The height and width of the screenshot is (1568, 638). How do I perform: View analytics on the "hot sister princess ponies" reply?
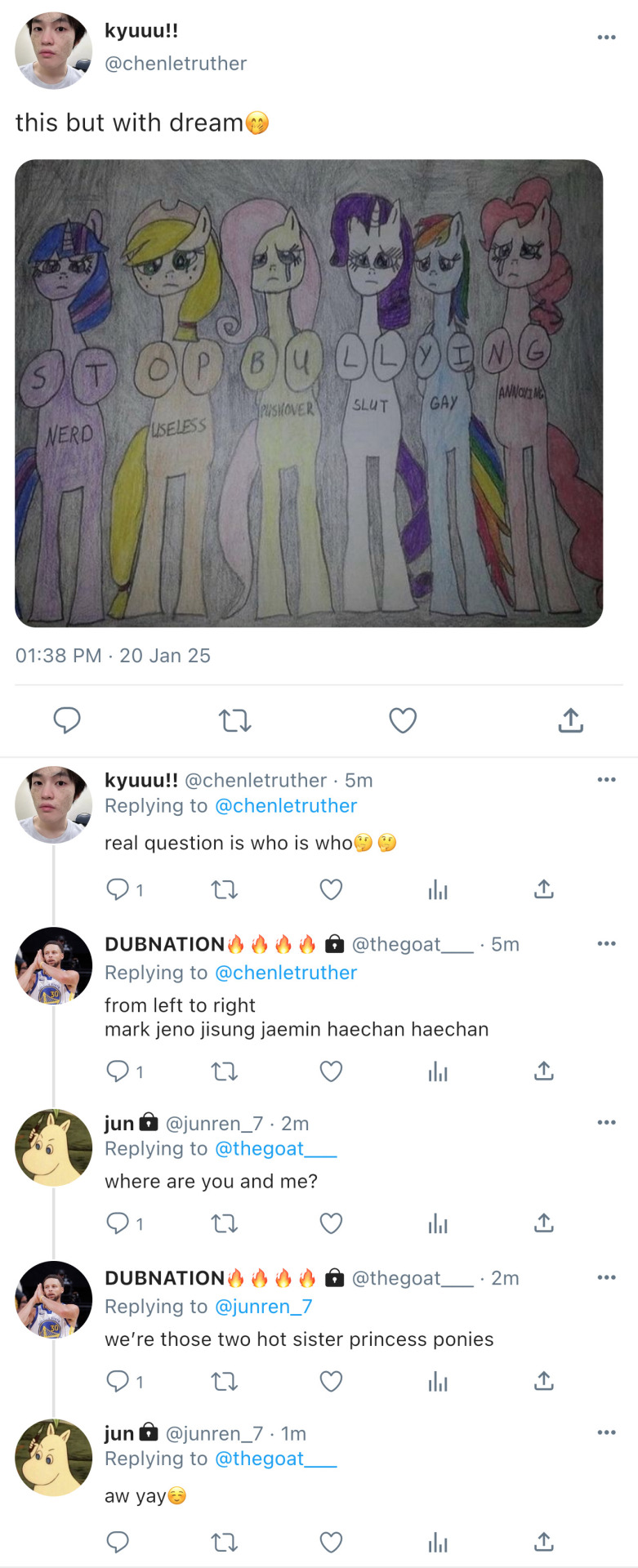[438, 1381]
